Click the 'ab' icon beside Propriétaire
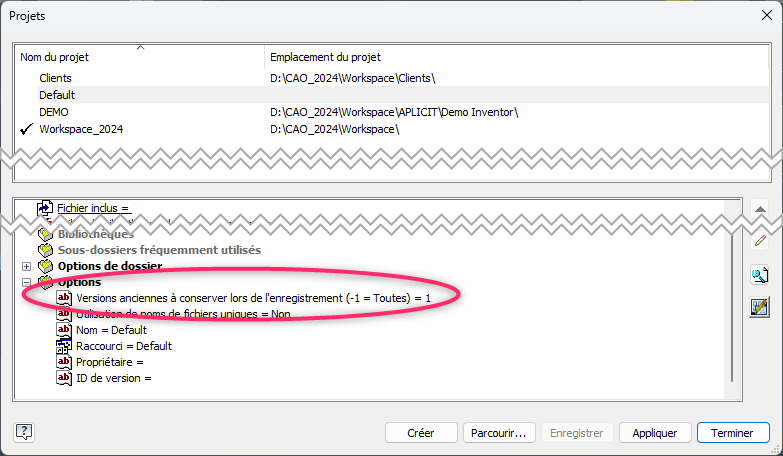This screenshot has height=456, width=783. tap(65, 362)
